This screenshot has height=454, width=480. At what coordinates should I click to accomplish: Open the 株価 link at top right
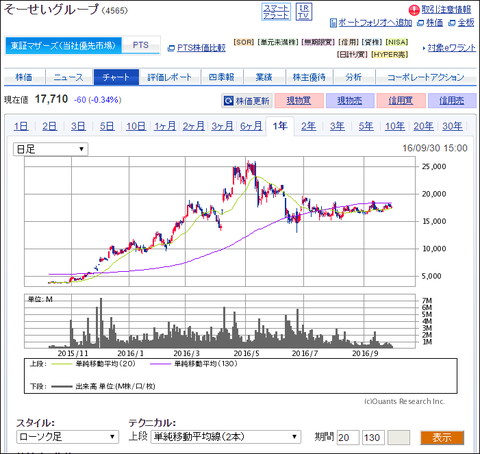pyautogui.click(x=434, y=23)
